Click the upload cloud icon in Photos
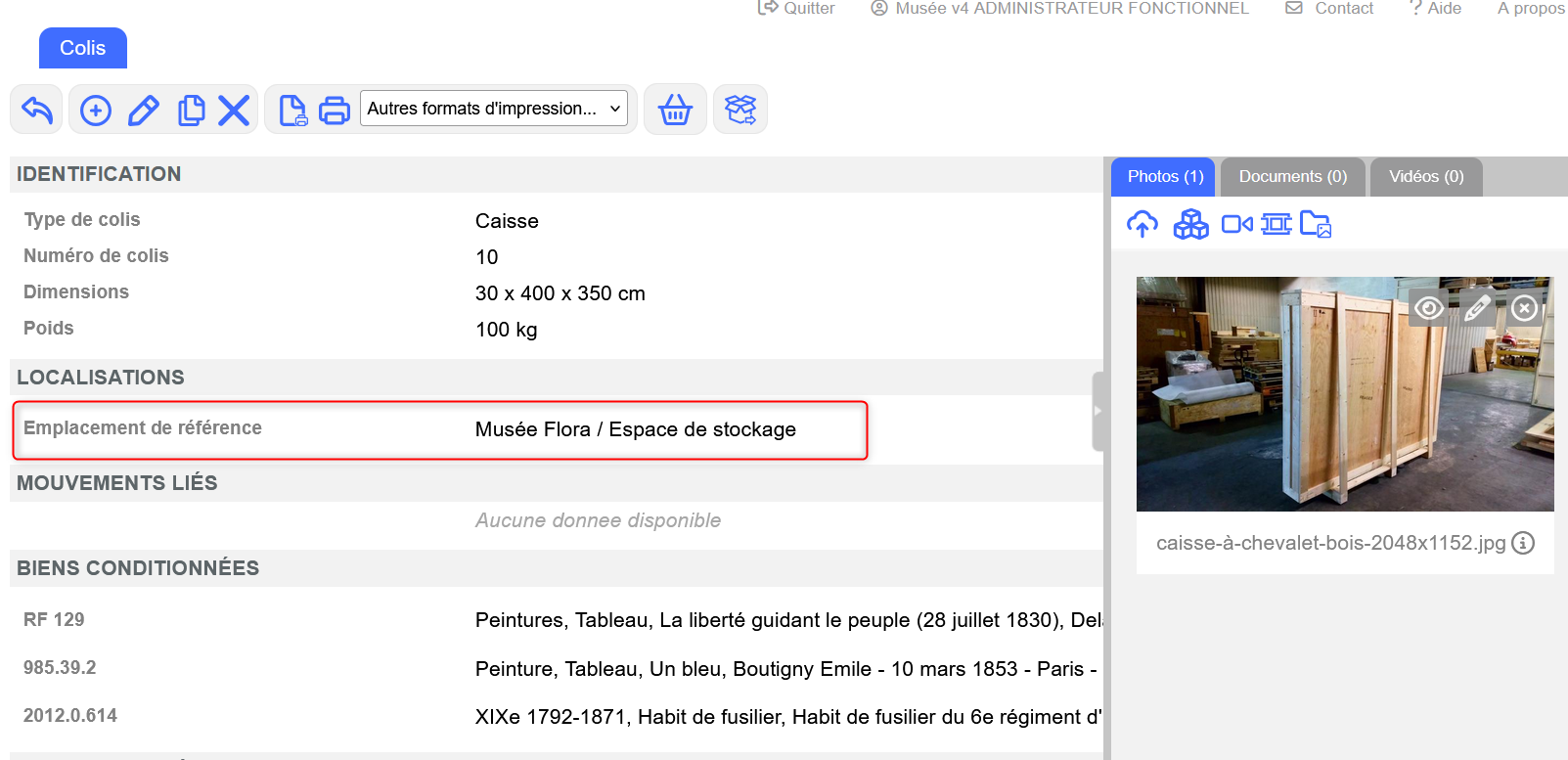This screenshot has height=760, width=1568. click(x=1142, y=225)
